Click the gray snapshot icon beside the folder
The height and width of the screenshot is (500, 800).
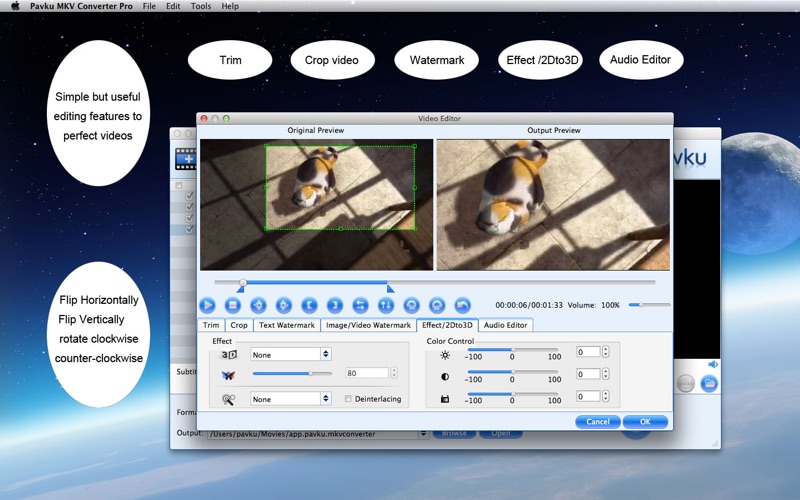pos(686,383)
